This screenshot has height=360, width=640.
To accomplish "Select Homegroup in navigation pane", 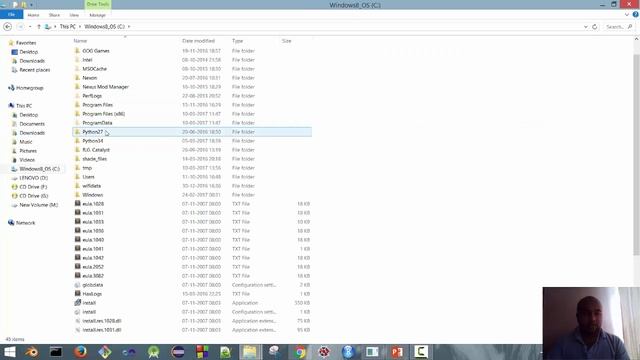I will coord(29,88).
